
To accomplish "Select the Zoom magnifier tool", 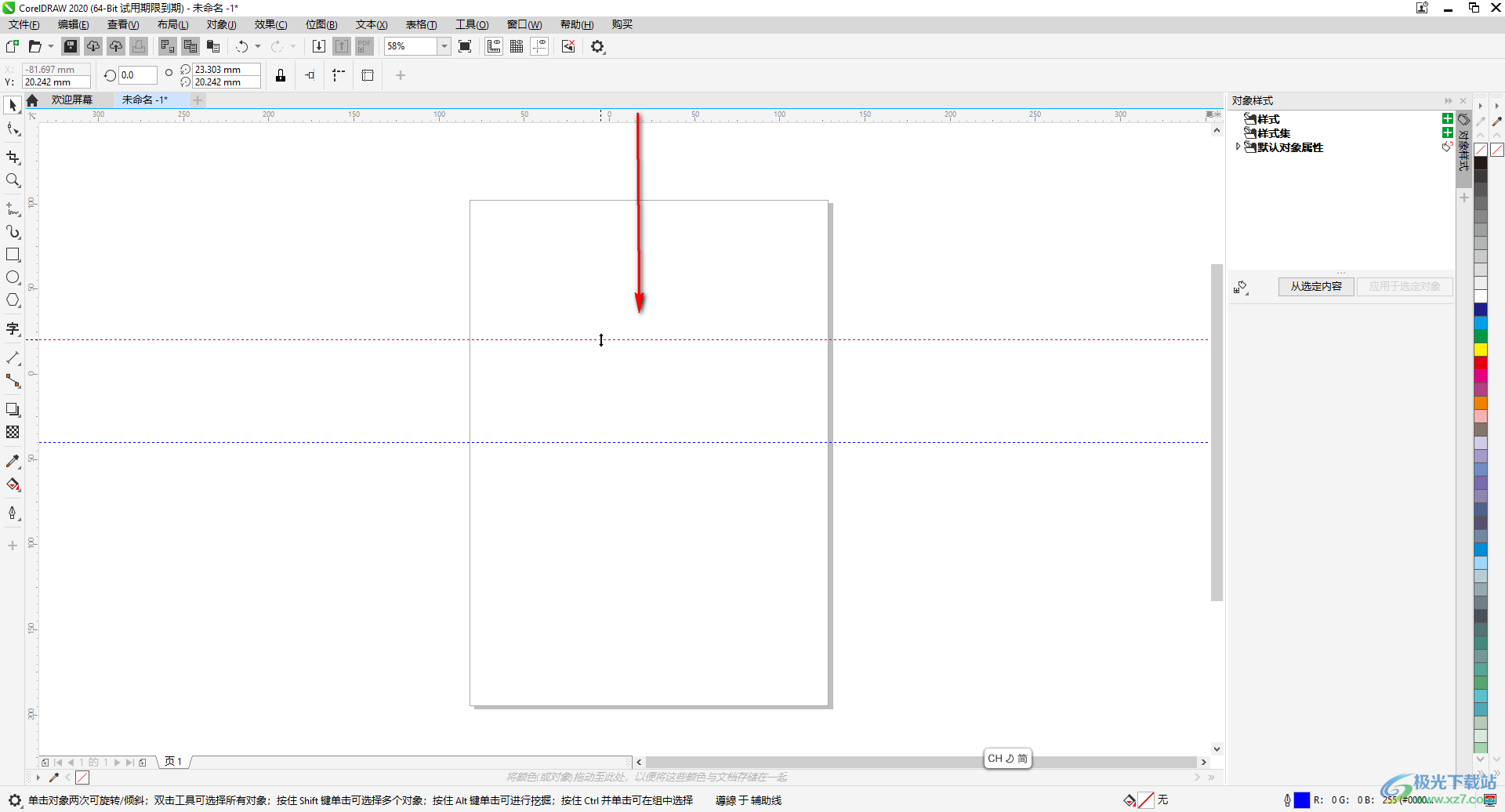I will 13,181.
